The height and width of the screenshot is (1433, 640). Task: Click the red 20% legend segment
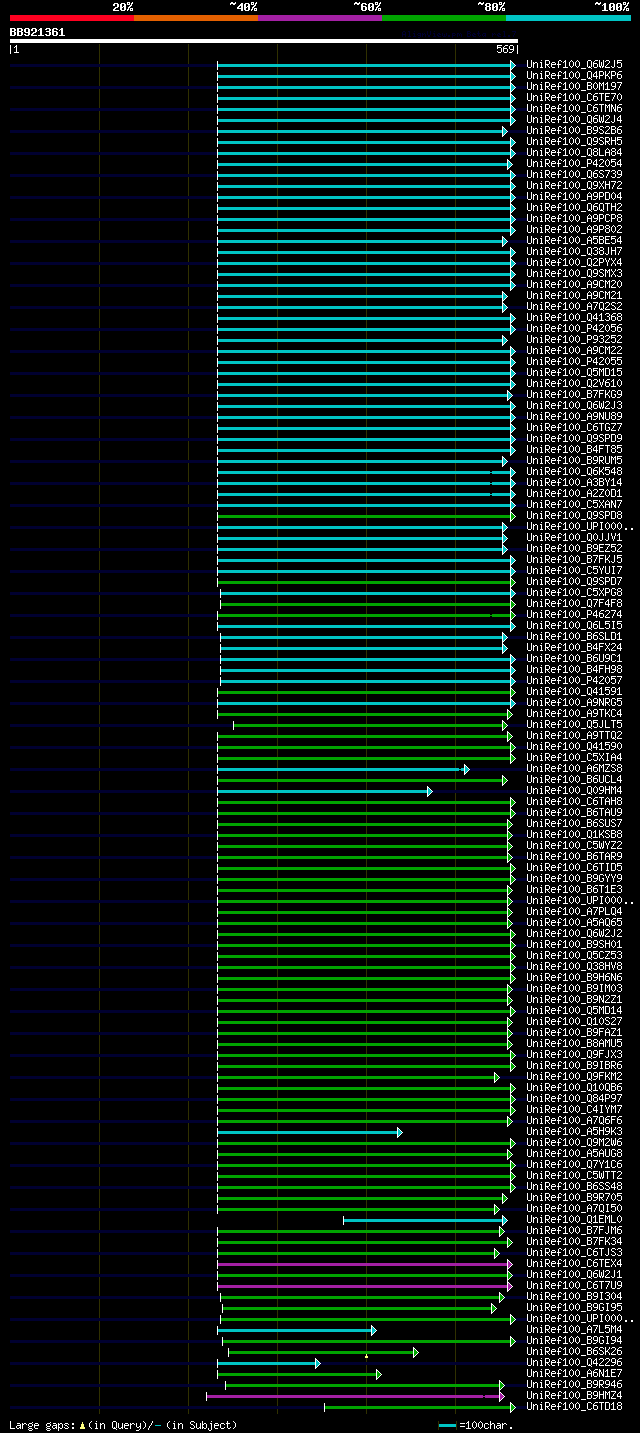coord(72,18)
